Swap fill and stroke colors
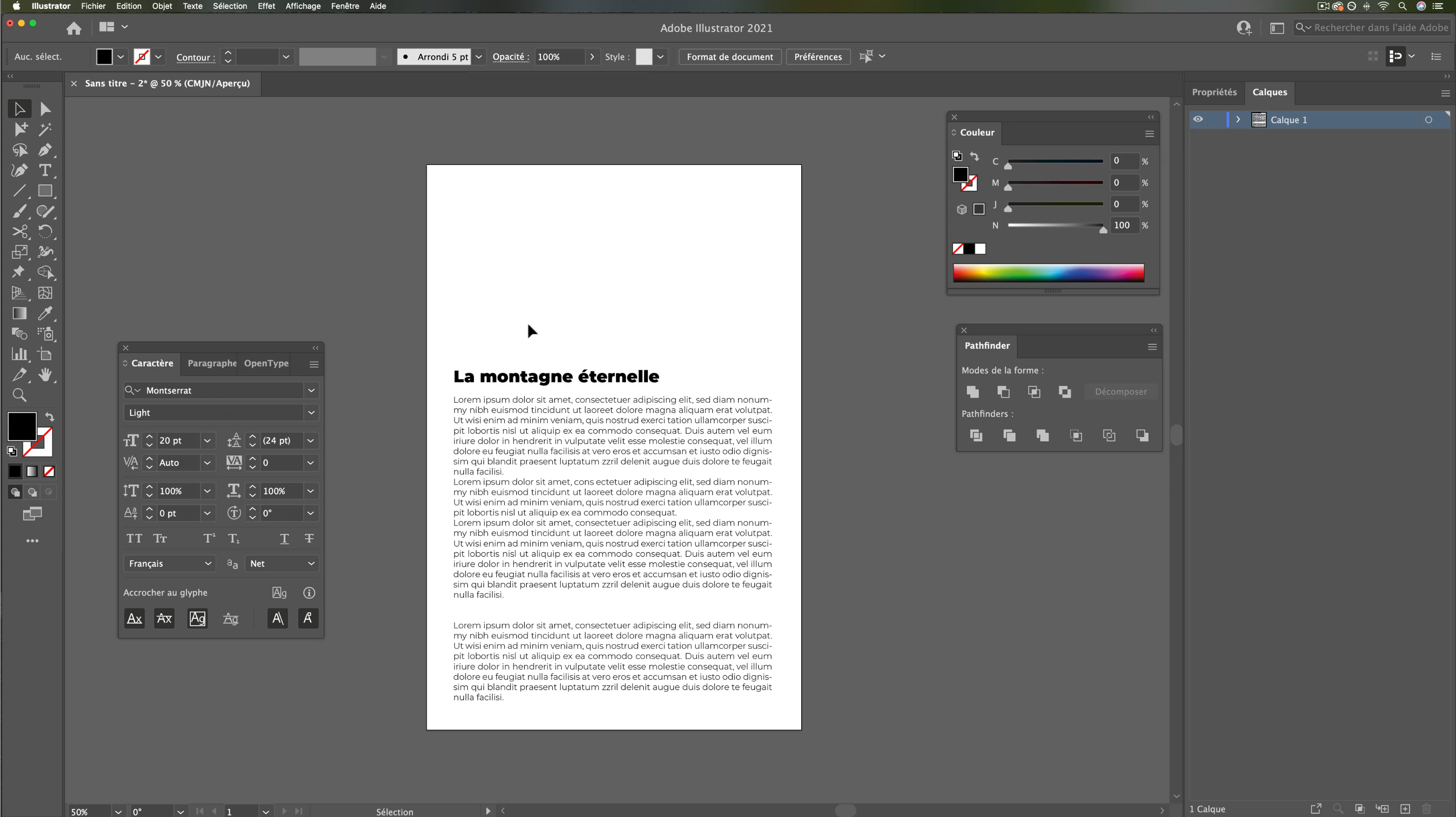This screenshot has height=817, width=1456. click(50, 416)
